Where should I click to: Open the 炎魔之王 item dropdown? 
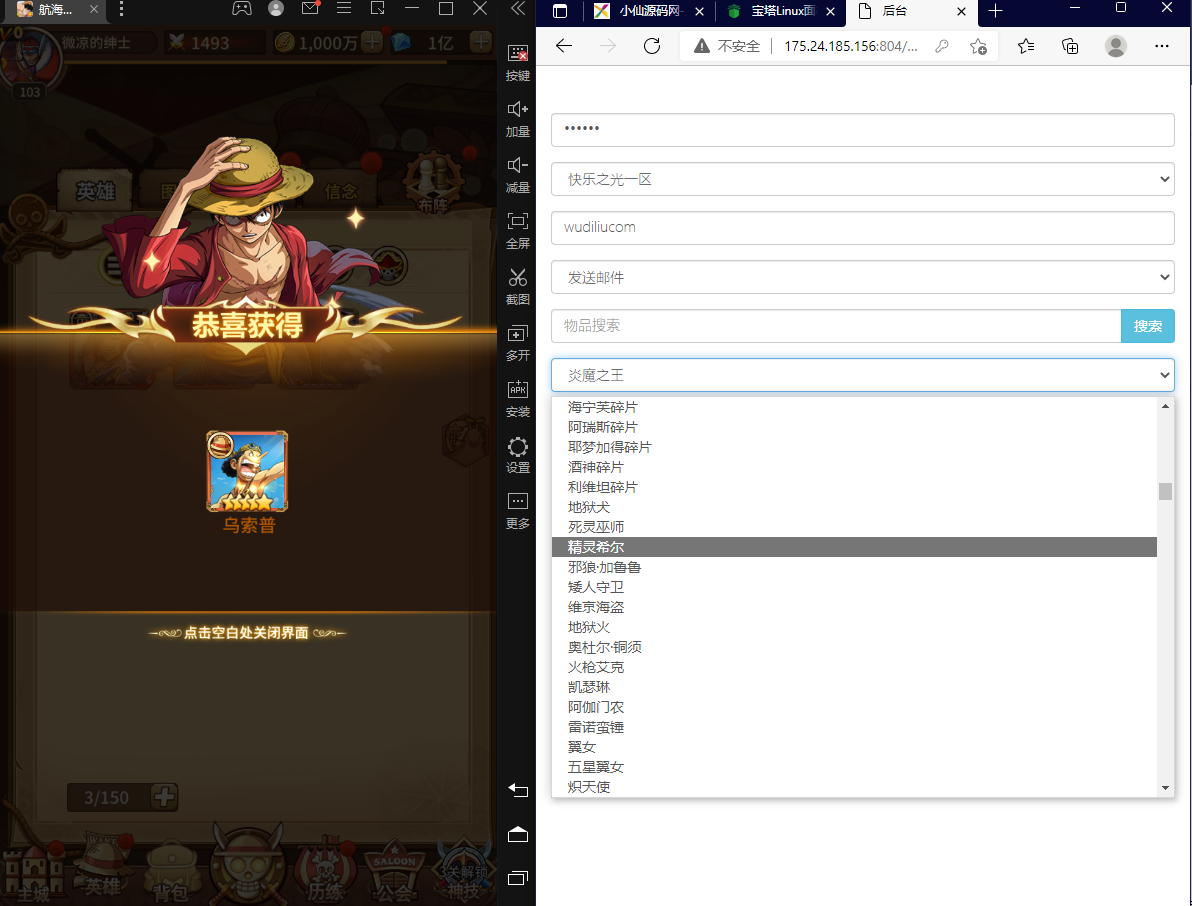862,375
